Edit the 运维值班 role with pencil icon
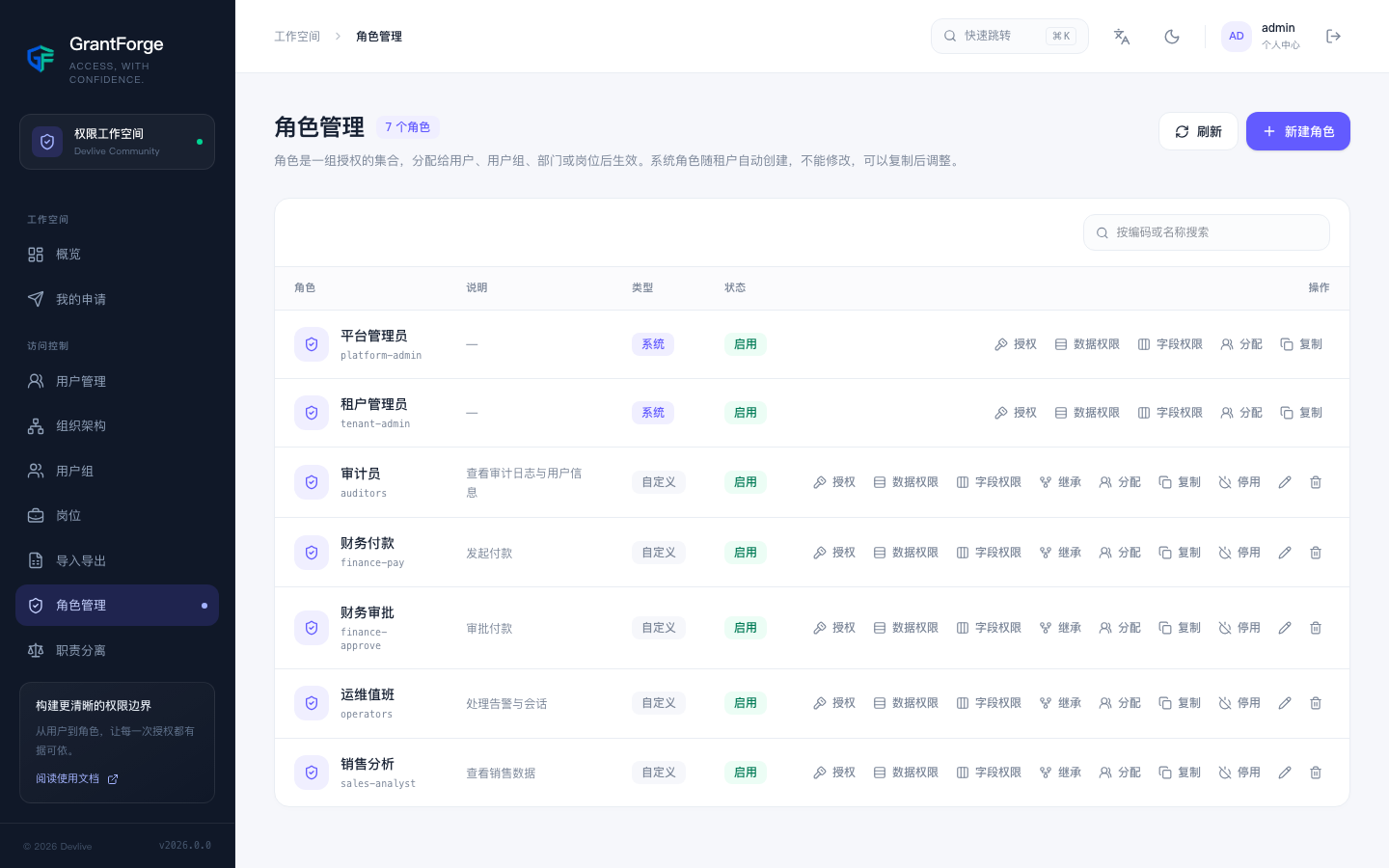1389x868 pixels. click(x=1285, y=703)
